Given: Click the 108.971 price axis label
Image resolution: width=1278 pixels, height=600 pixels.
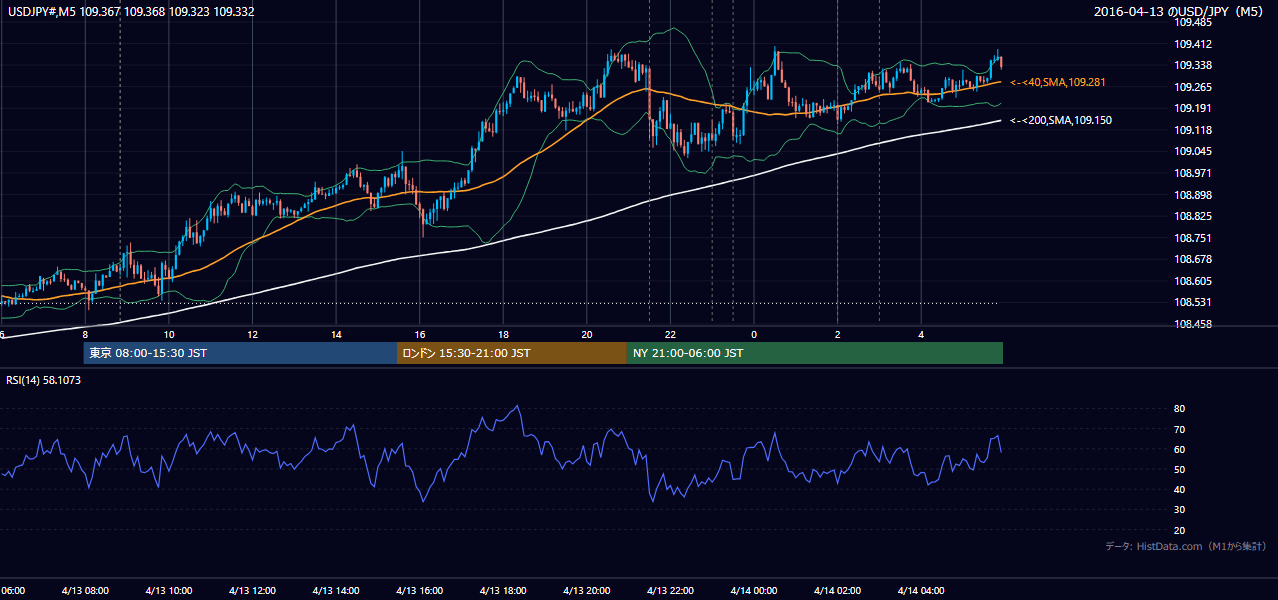Looking at the screenshot, I should tap(1193, 173).
